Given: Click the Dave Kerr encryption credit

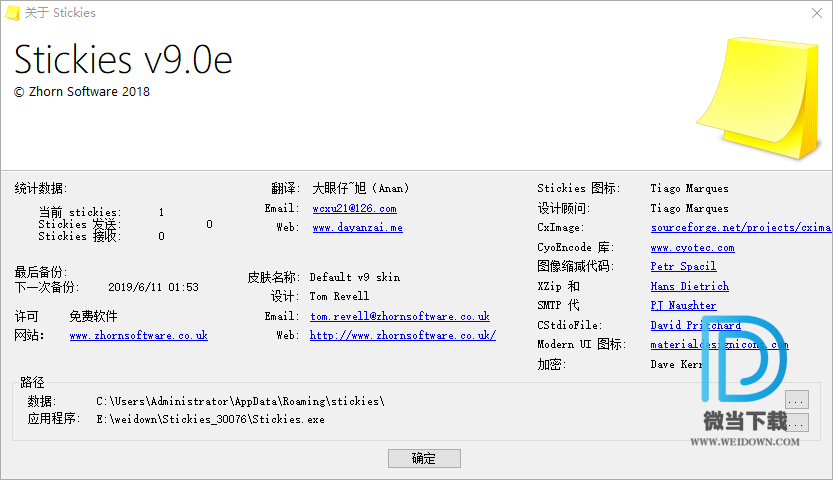Looking at the screenshot, I should point(676,364).
